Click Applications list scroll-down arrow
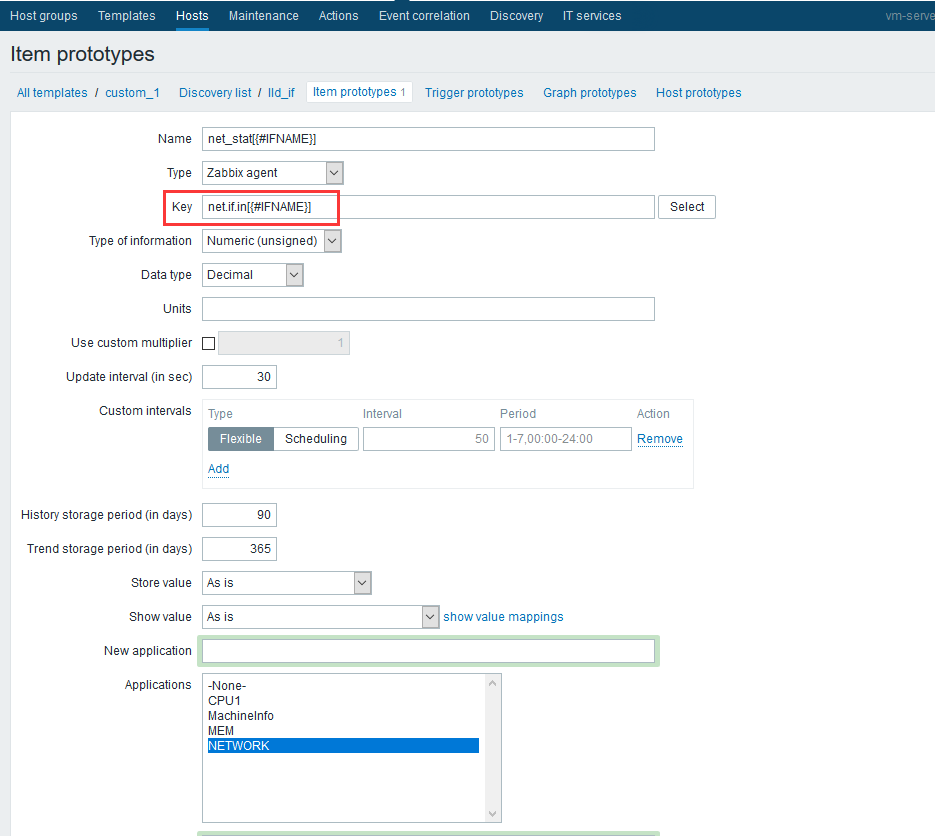The width and height of the screenshot is (935, 836). pyautogui.click(x=493, y=813)
